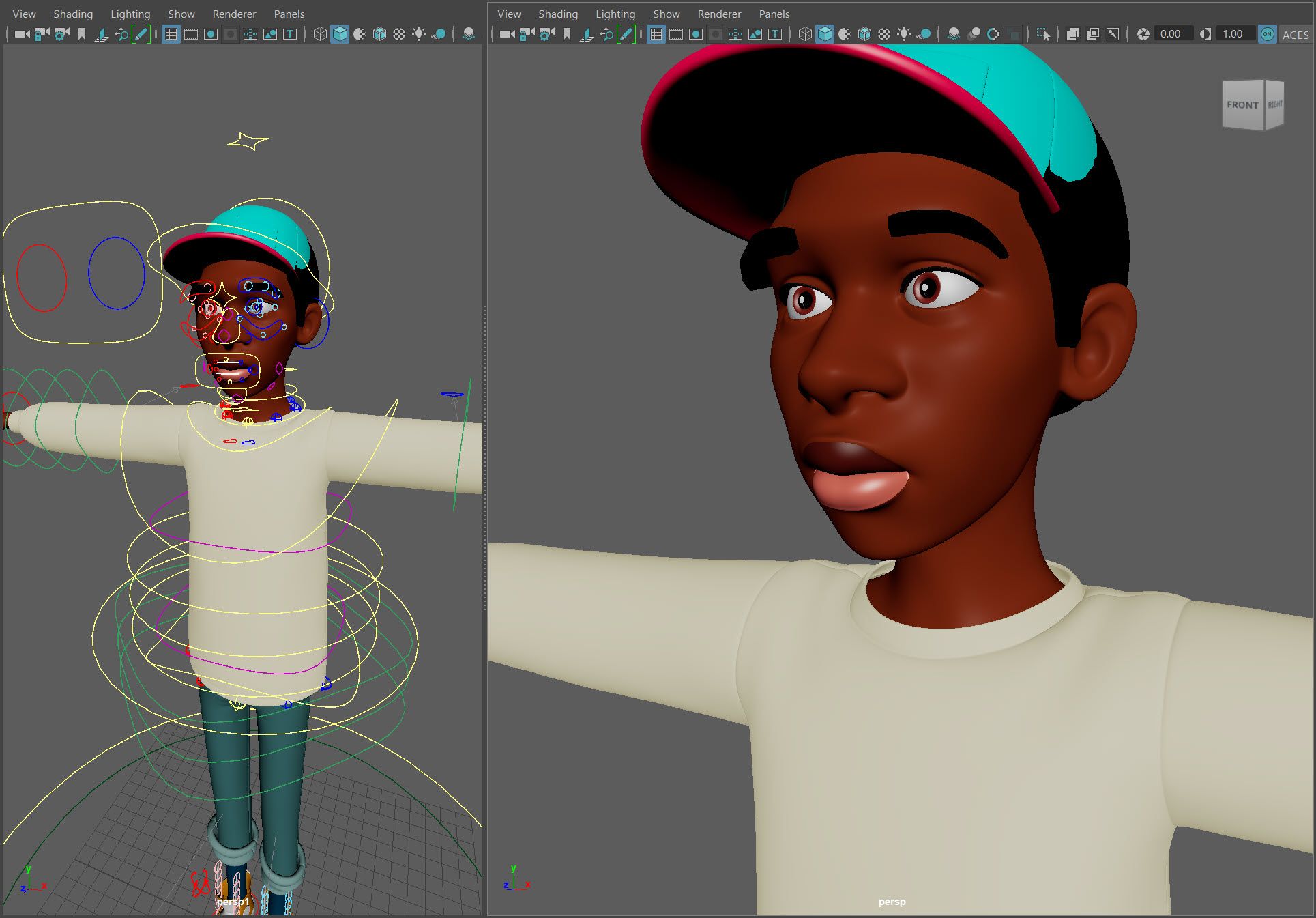
Task: Click Bookmarks icon in persp1 panel toolbar
Action: 82,34
